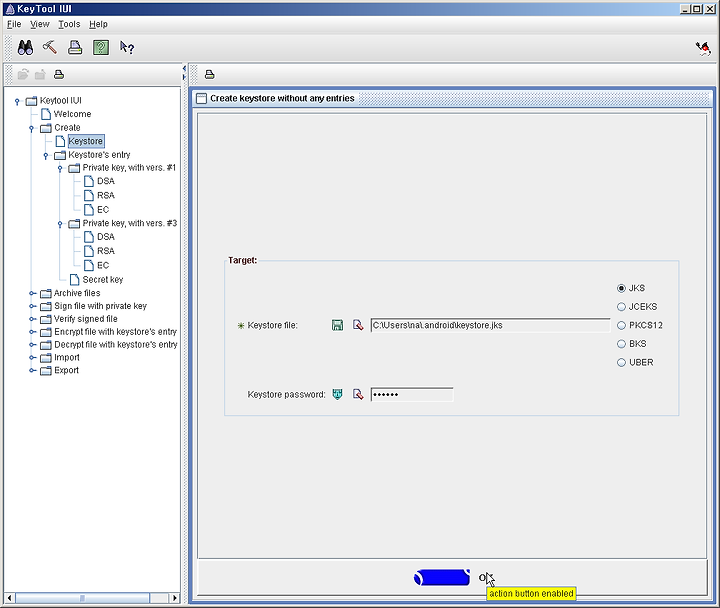This screenshot has width=720, height=608.
Task: Click the hammer tool icon in toolbar
Action: click(50, 47)
